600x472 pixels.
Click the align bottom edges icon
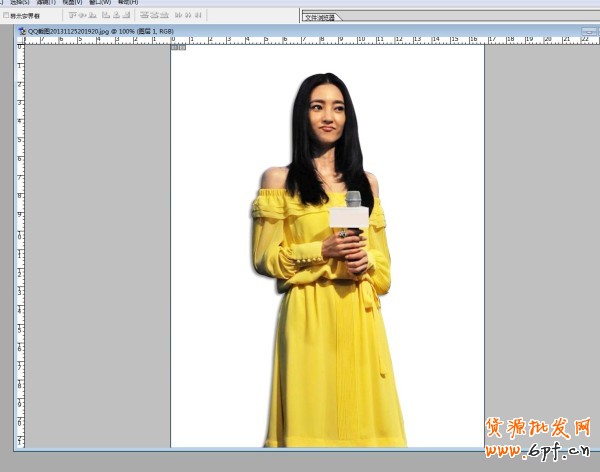coord(92,16)
